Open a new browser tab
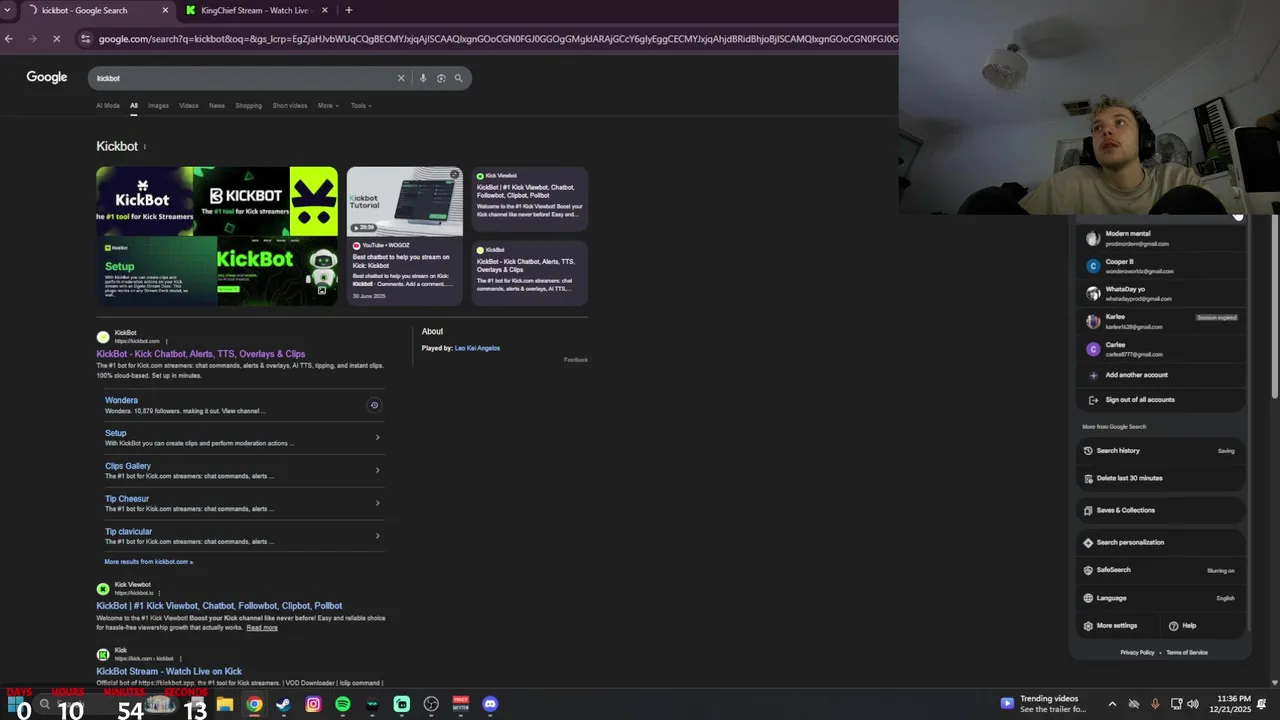The width and height of the screenshot is (1280, 720). [x=349, y=10]
